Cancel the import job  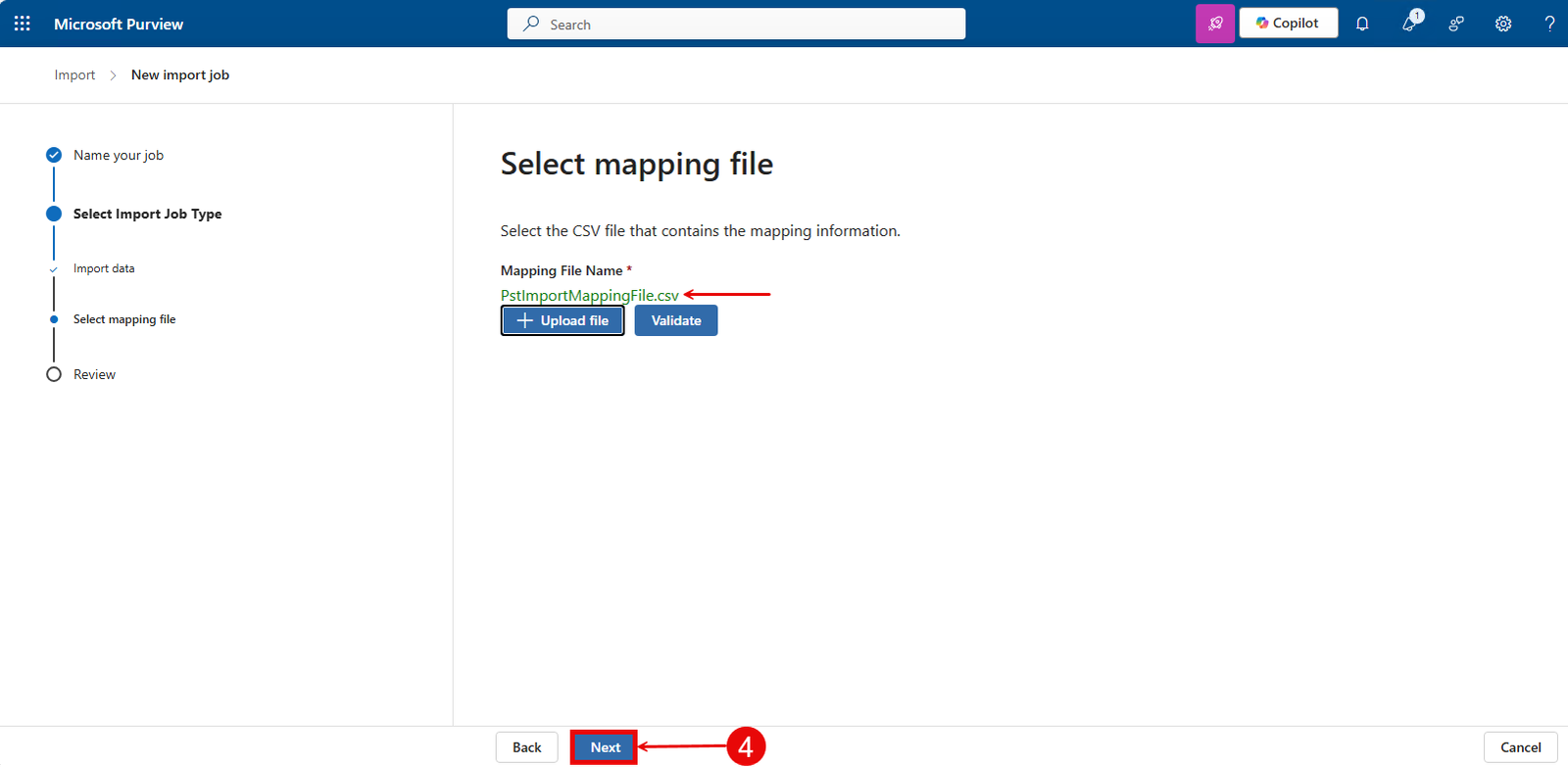coord(1520,747)
